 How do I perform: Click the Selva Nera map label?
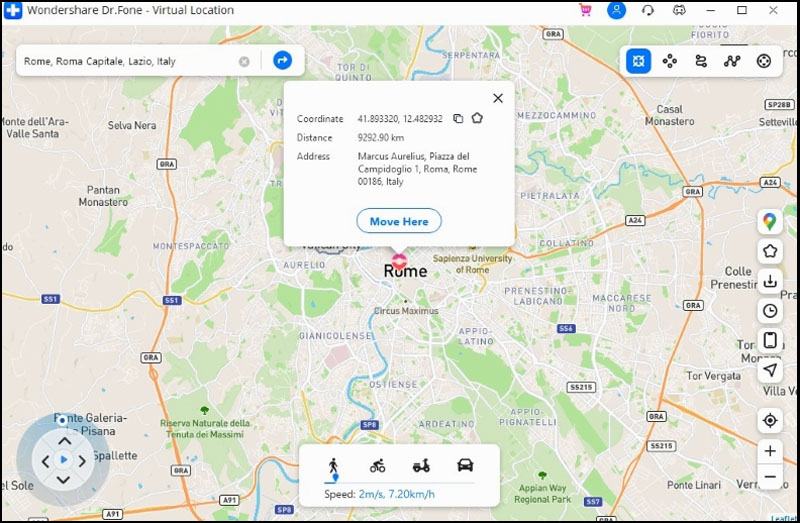(x=132, y=125)
